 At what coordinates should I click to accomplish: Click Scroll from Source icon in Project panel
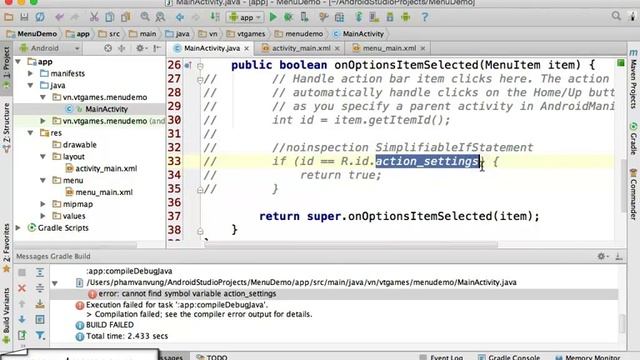pos(108,48)
